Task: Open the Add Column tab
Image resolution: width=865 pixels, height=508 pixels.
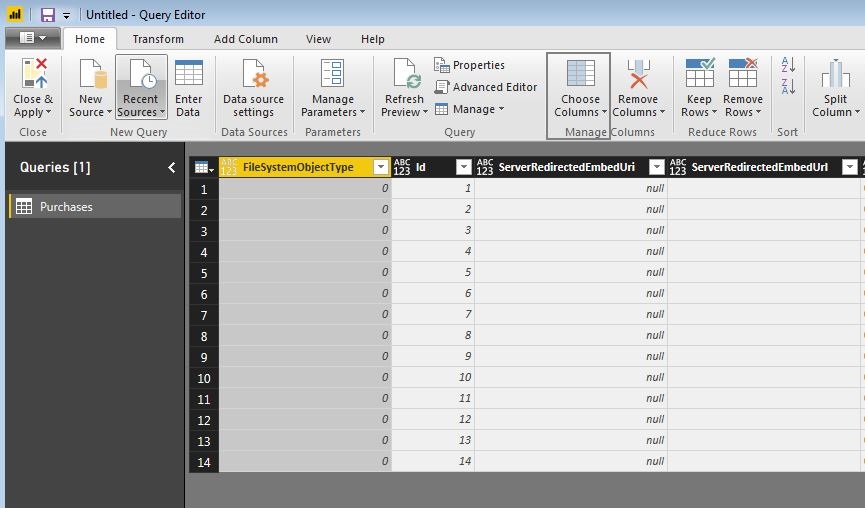Action: click(x=245, y=39)
